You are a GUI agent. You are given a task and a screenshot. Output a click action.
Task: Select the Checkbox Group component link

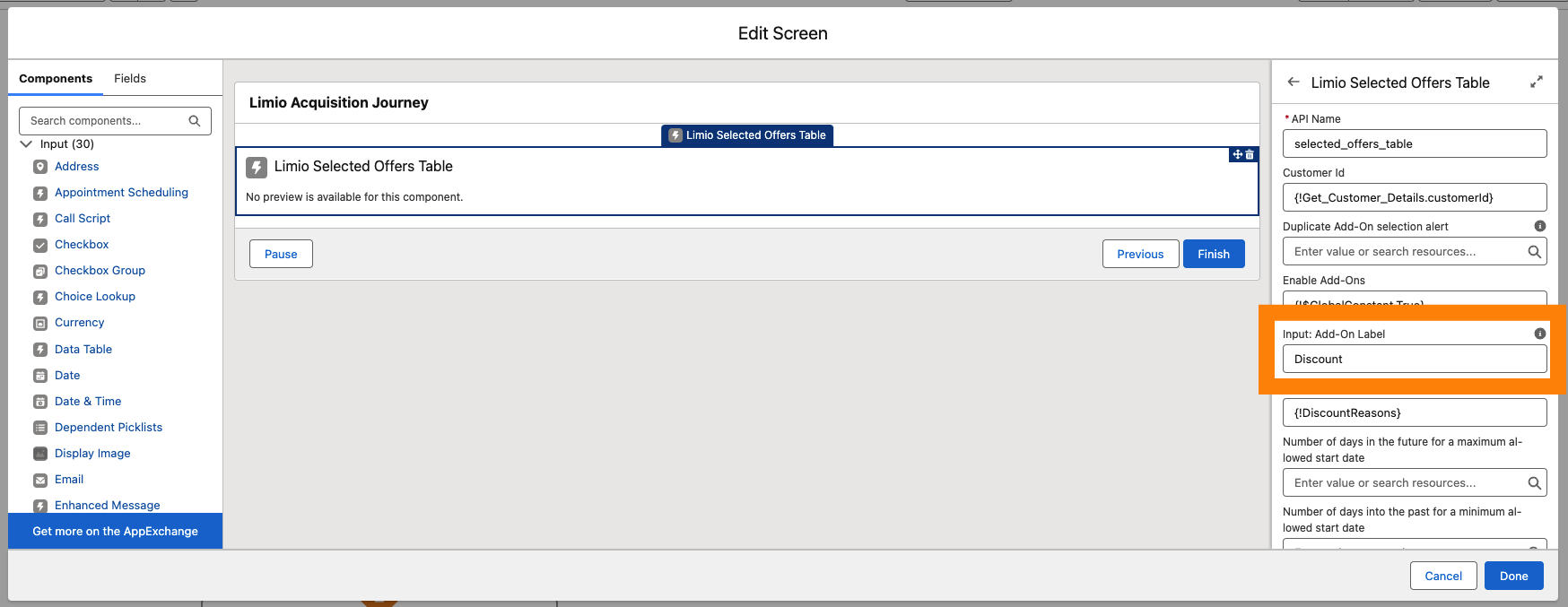100,271
